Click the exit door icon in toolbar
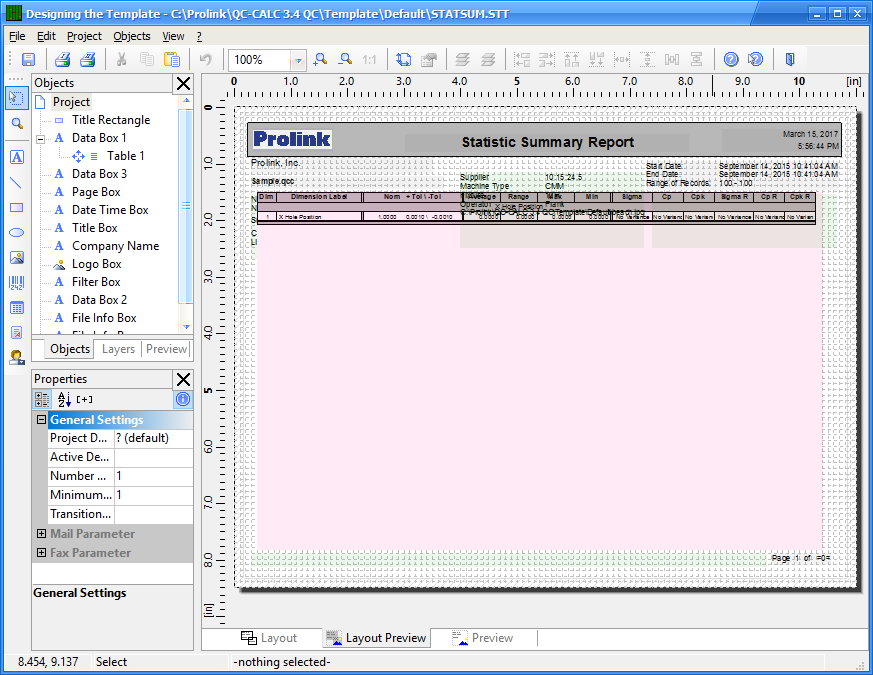873x675 pixels. (x=789, y=60)
